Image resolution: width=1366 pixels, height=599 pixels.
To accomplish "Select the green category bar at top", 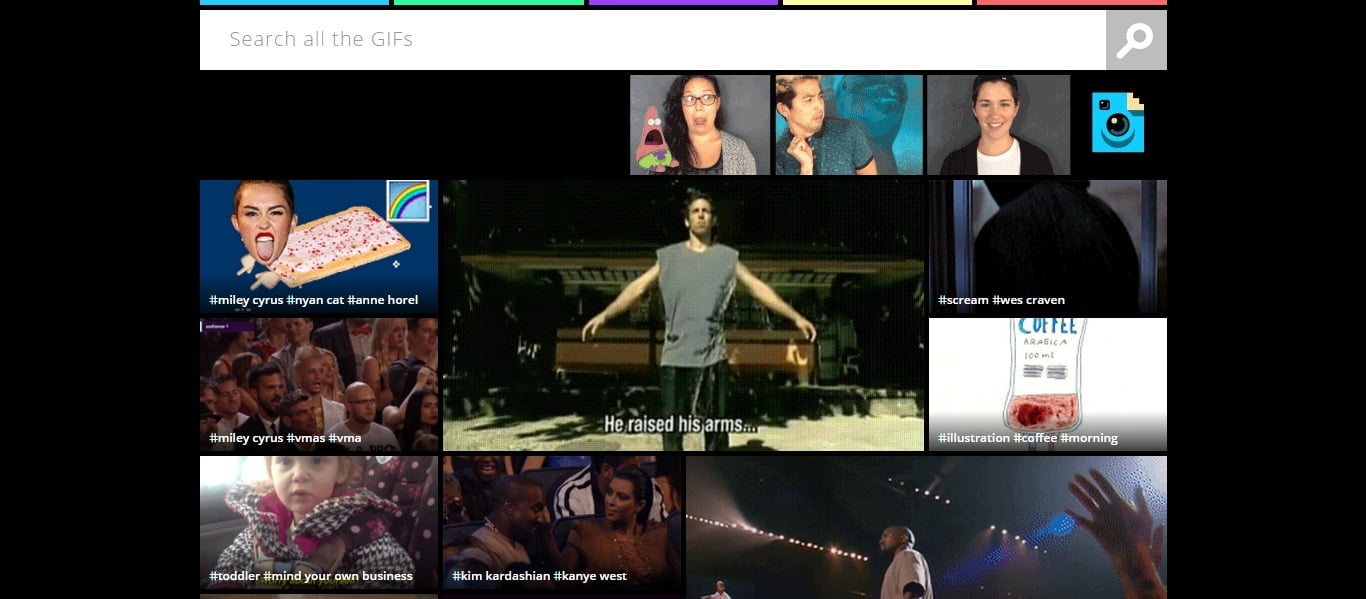I will pyautogui.click(x=488, y=2).
